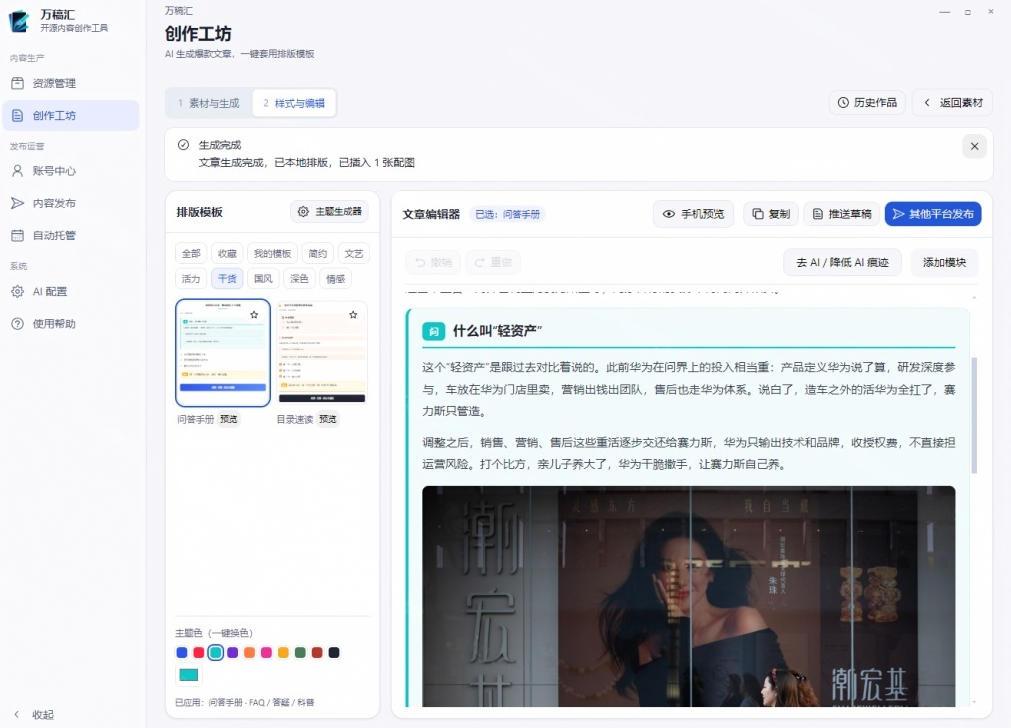Click the 万稿汇 app logo
Image resolution: width=1011 pixels, height=728 pixels.
click(x=19, y=21)
